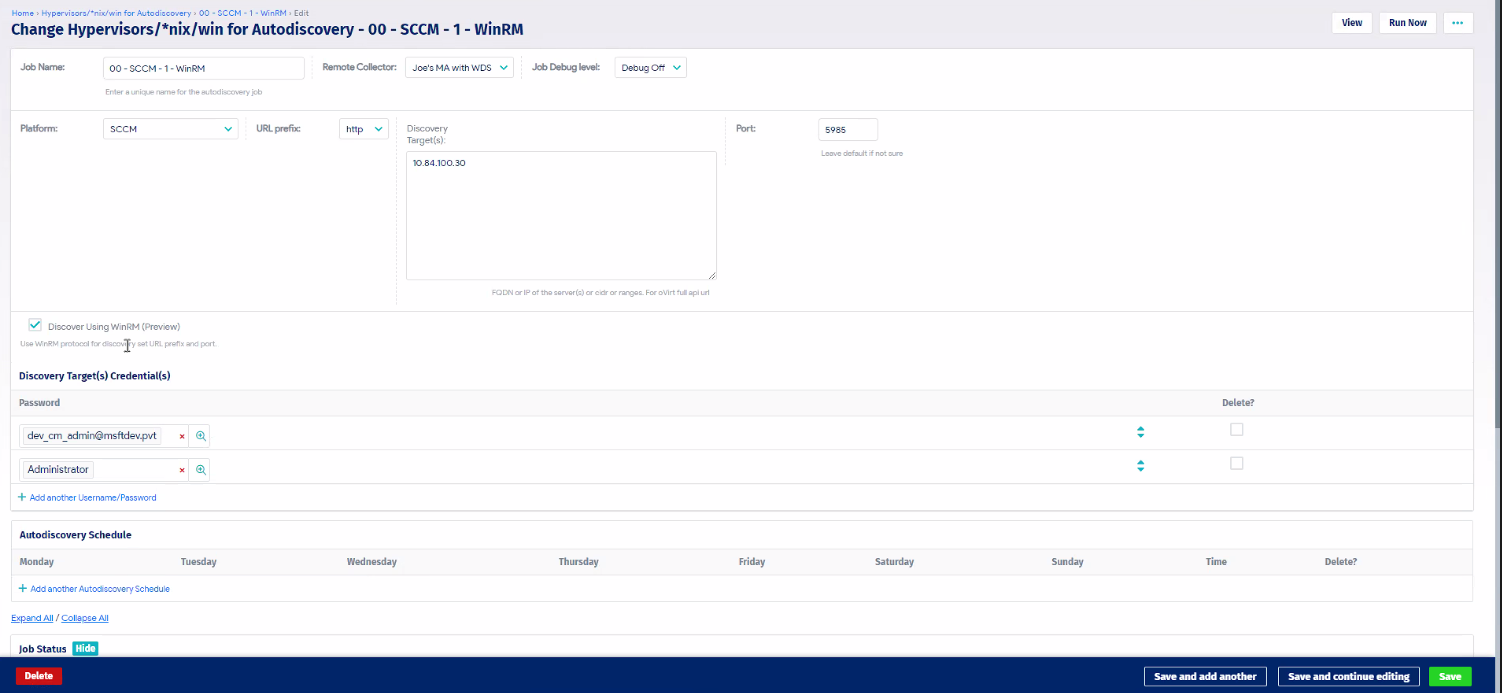Screen dimensions: 1502x693
Task: Remove the Administrator credential tag
Action: [x=181, y=468]
